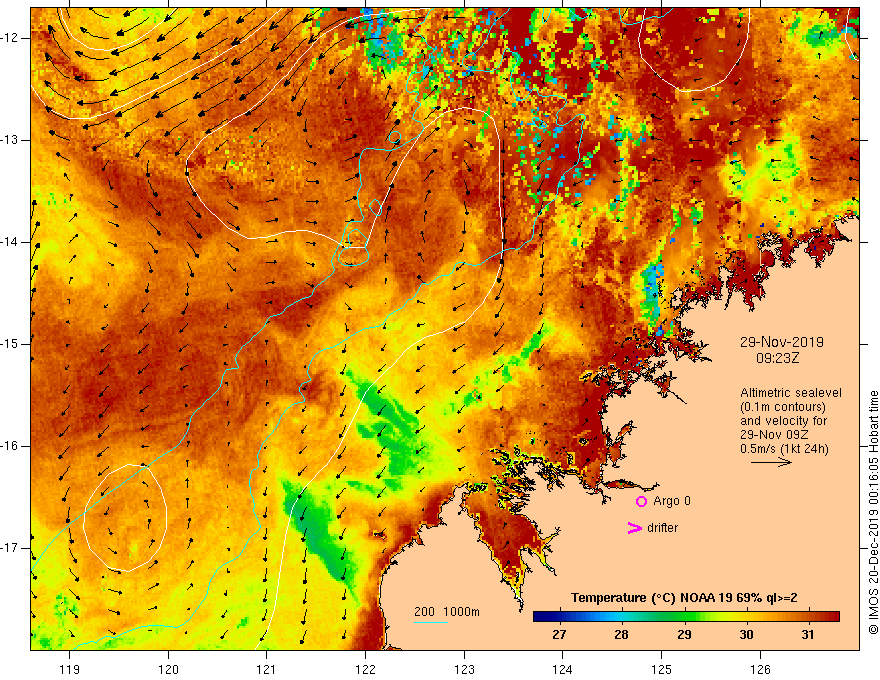Image resolution: width=880 pixels, height=680 pixels.
Task: Click longitude label 119 on bottom axis
Action: pyautogui.click(x=70, y=669)
